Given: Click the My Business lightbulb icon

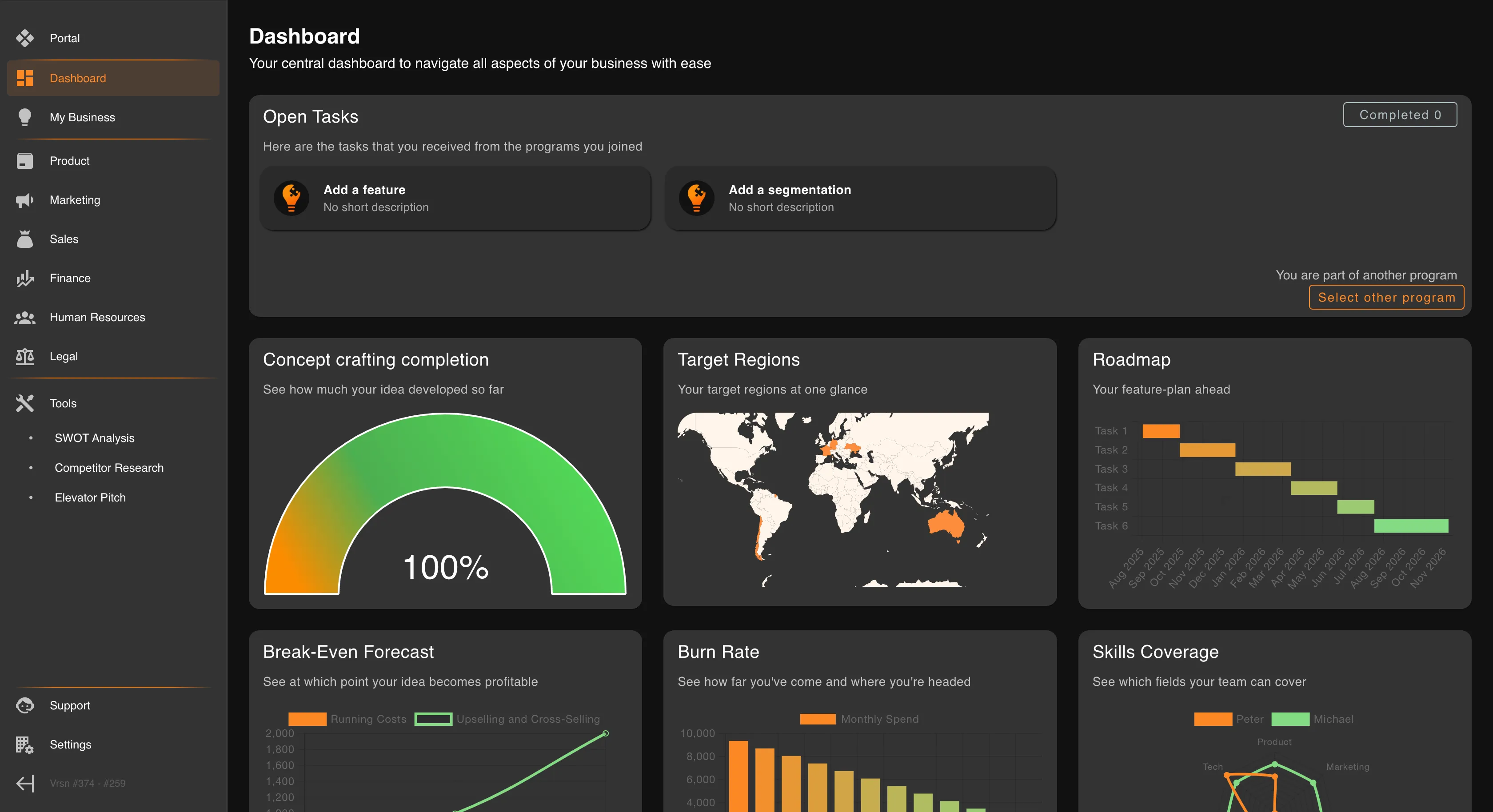Looking at the screenshot, I should (24, 117).
